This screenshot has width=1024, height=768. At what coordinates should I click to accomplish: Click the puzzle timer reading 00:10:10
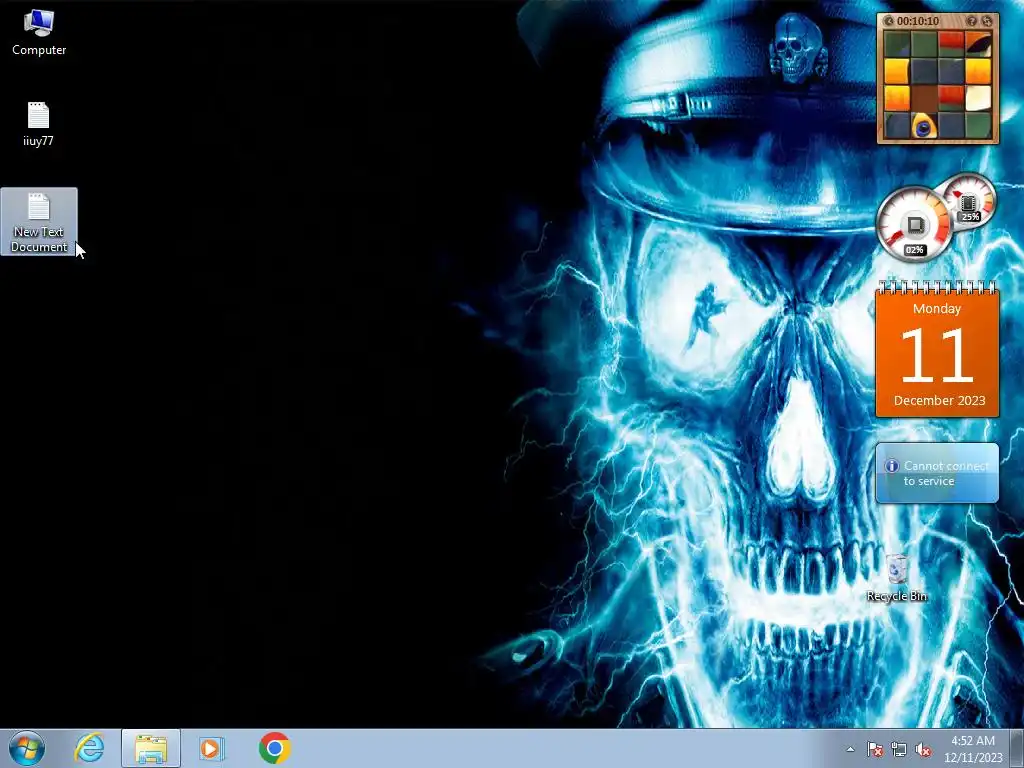(x=918, y=21)
